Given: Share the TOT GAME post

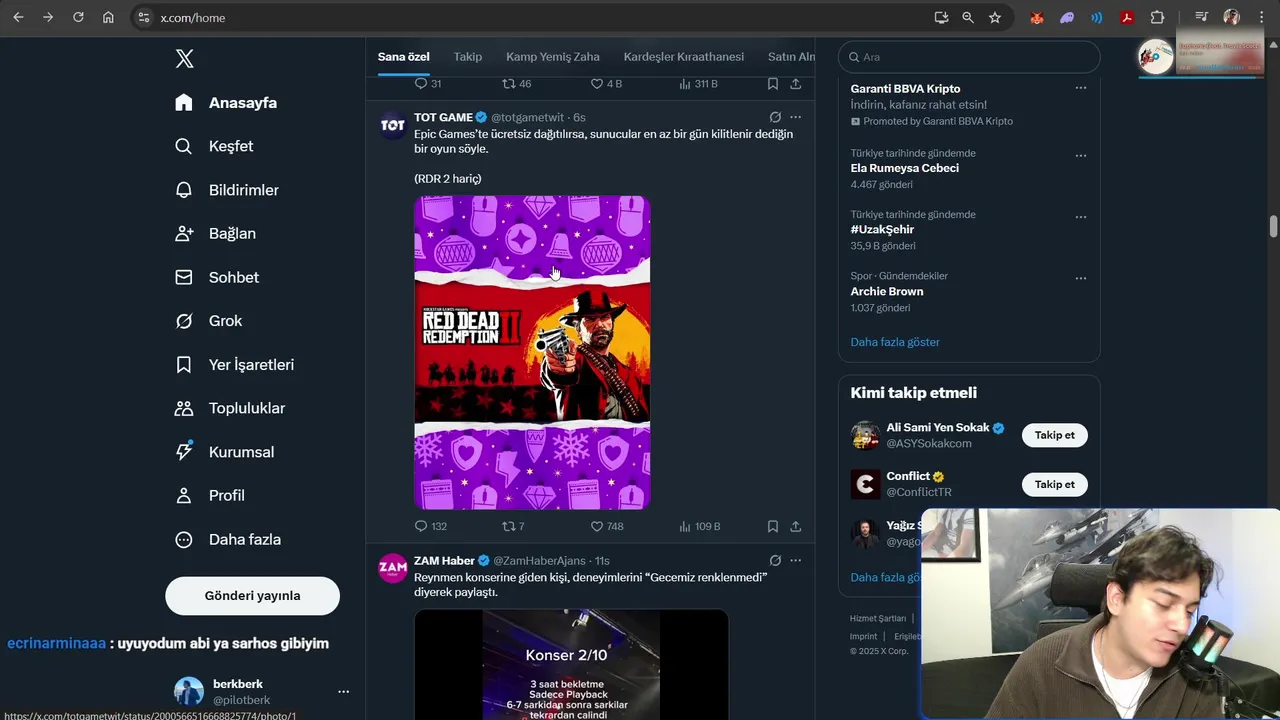Looking at the screenshot, I should (x=796, y=526).
